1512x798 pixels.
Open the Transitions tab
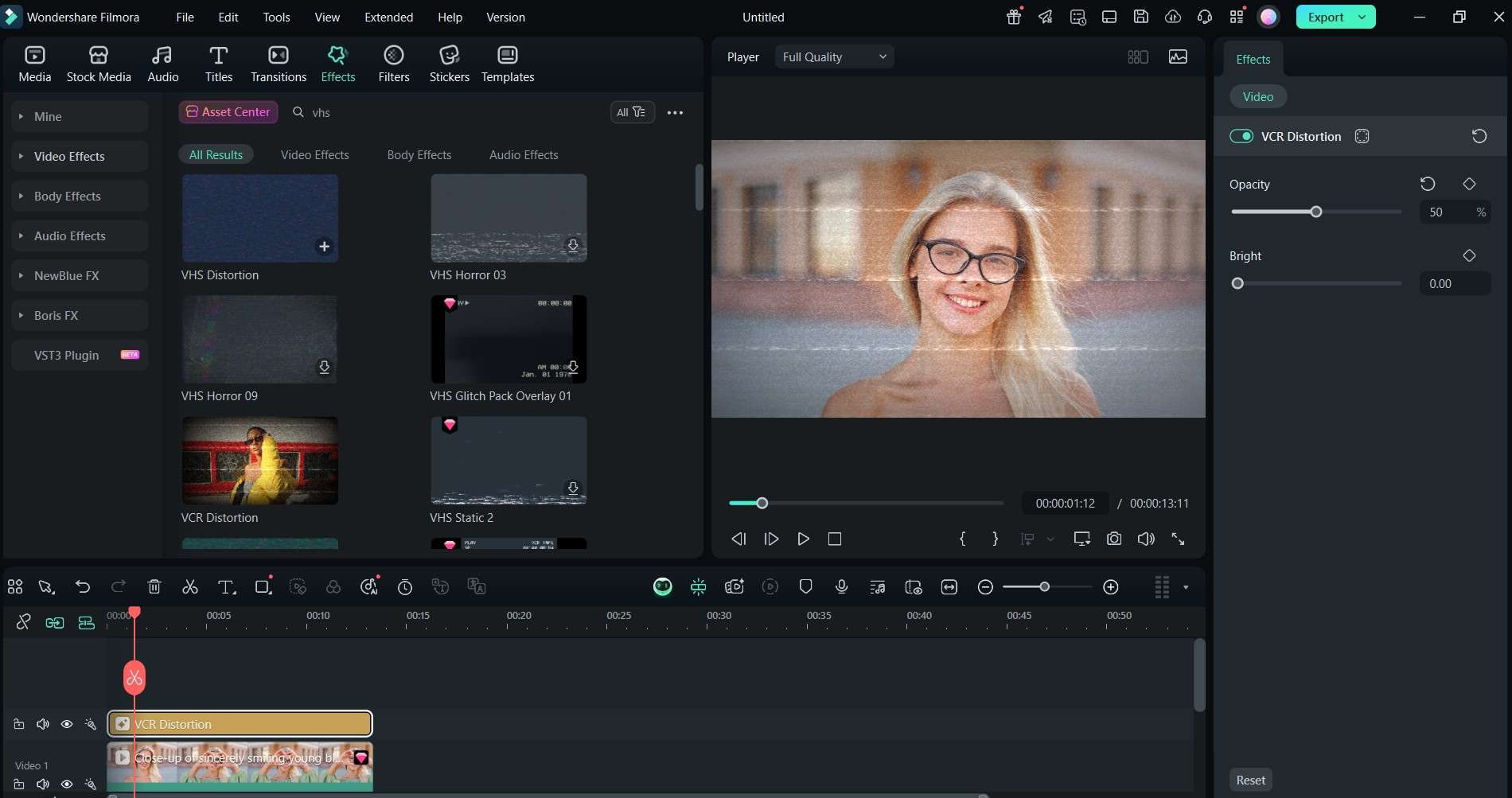pos(279,64)
